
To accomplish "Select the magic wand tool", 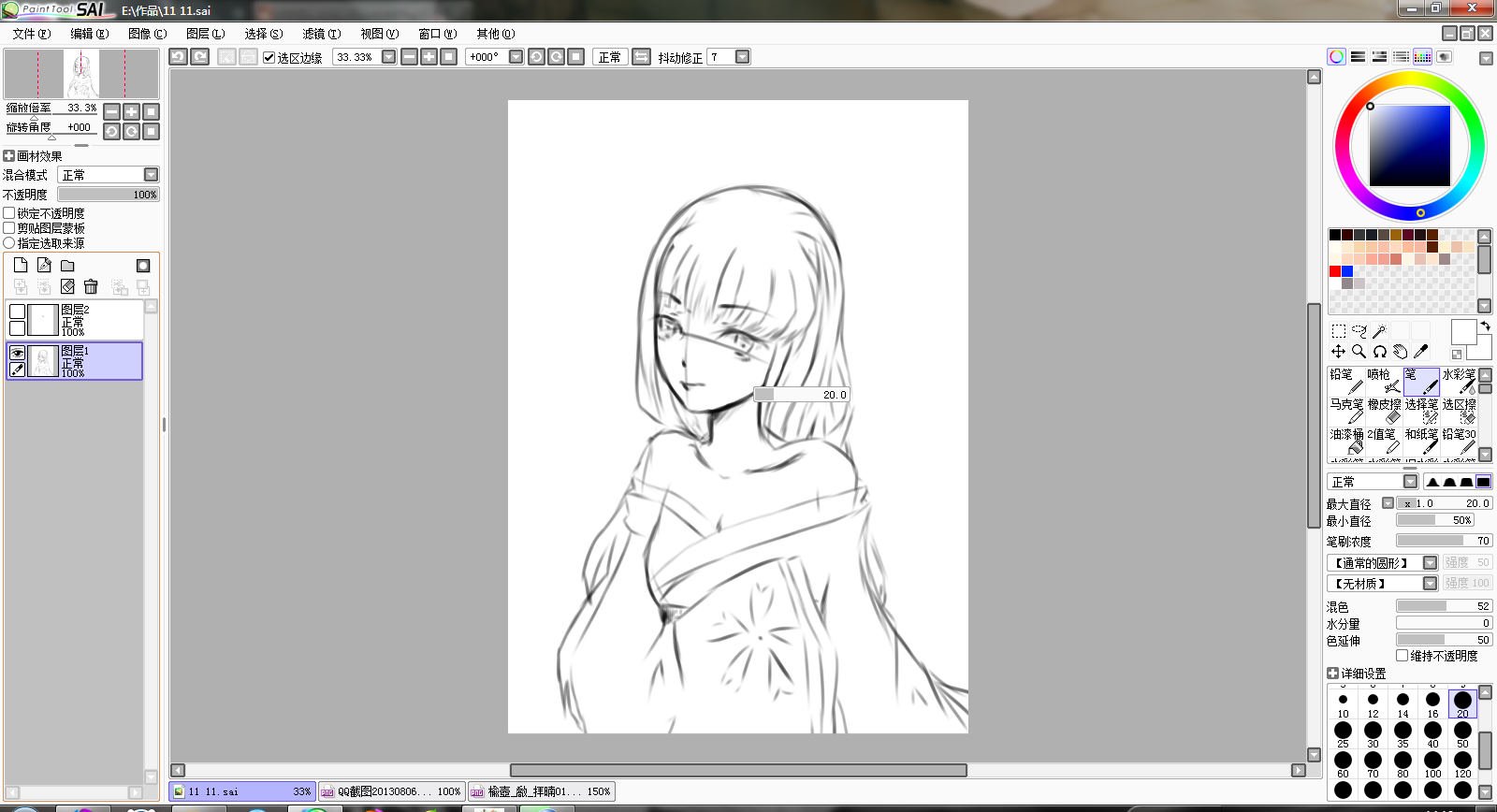I will click(x=1380, y=331).
